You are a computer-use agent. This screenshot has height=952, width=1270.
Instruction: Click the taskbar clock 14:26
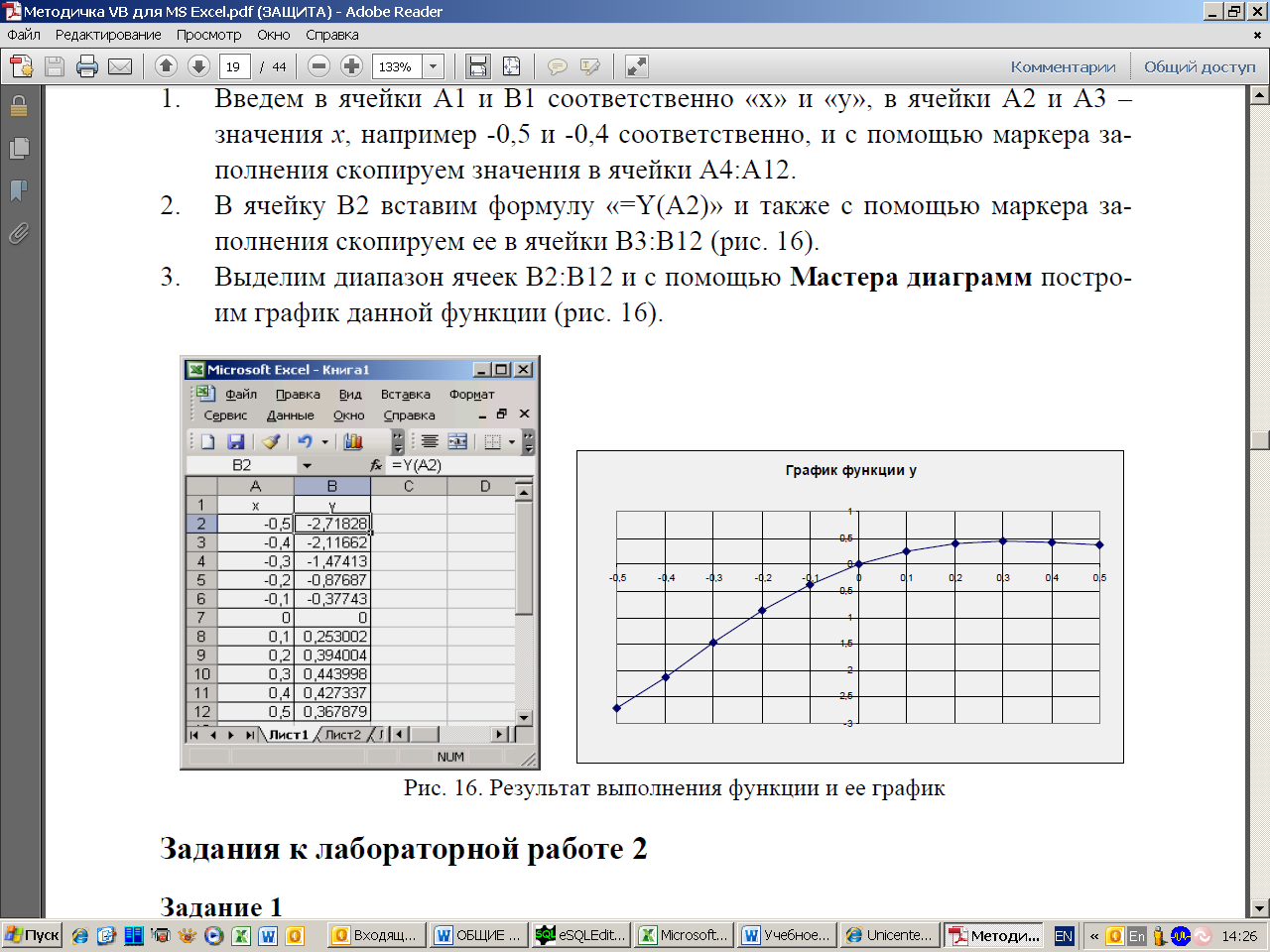[x=1239, y=935]
